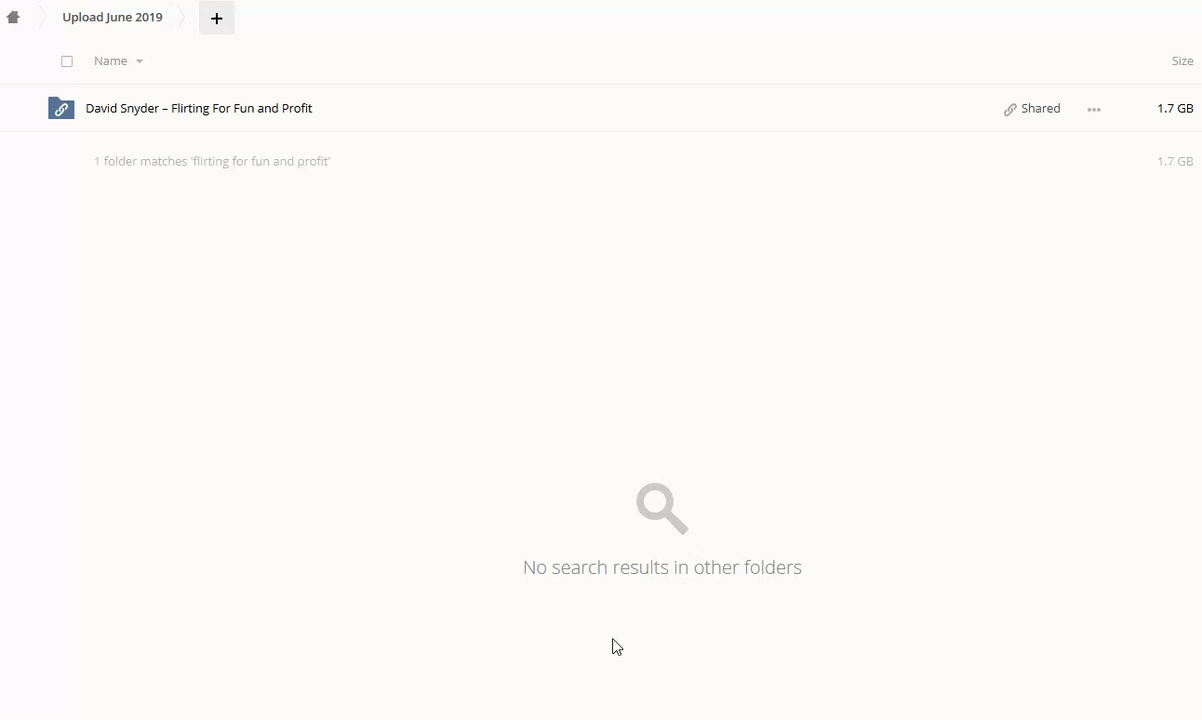
Task: Open David Snyder – Flirting For Fun folder
Action: 199,108
